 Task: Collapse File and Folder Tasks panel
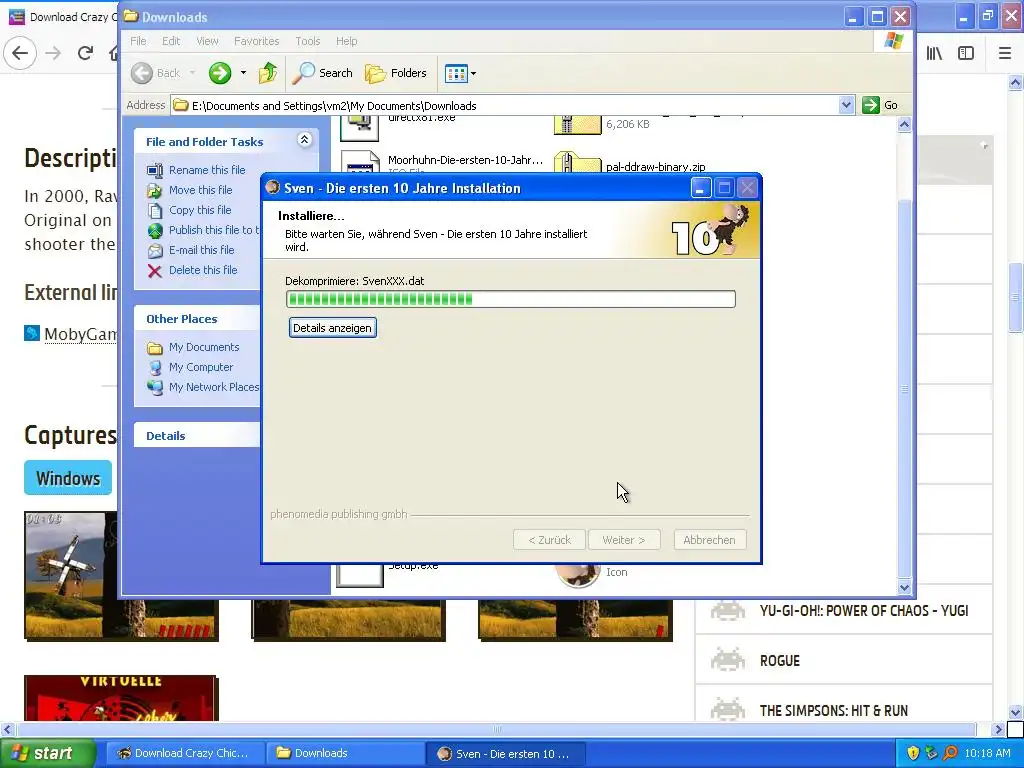click(304, 140)
